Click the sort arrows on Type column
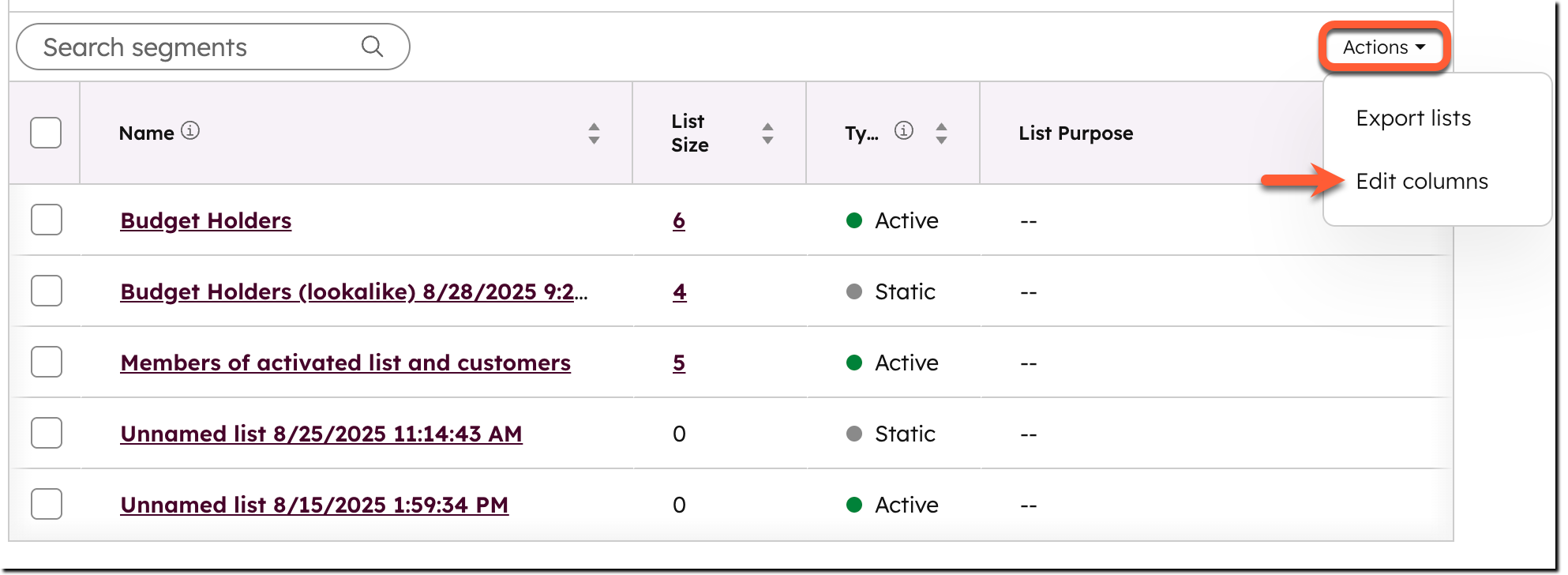 (940, 133)
